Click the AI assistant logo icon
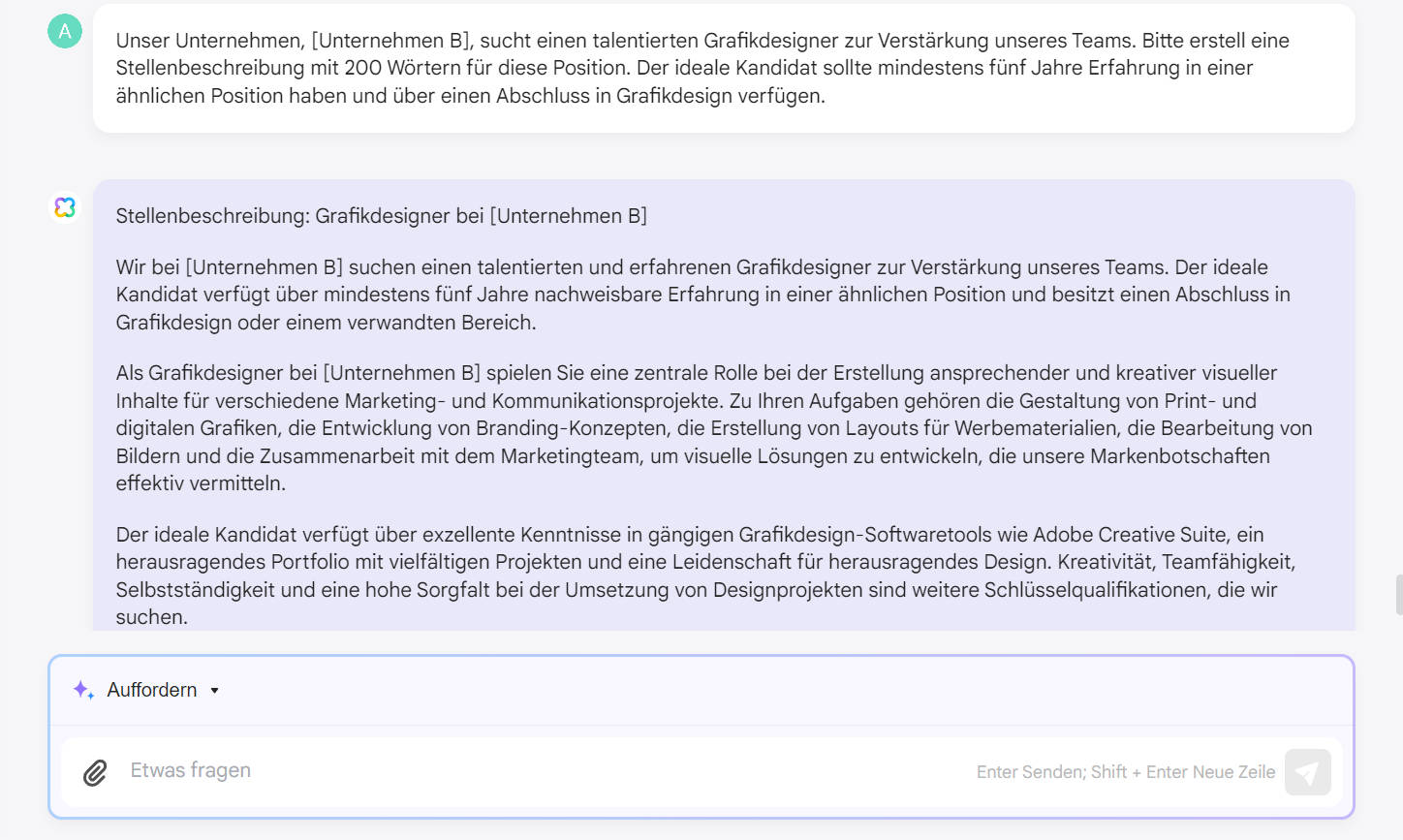The width and height of the screenshot is (1403, 840). point(65,207)
